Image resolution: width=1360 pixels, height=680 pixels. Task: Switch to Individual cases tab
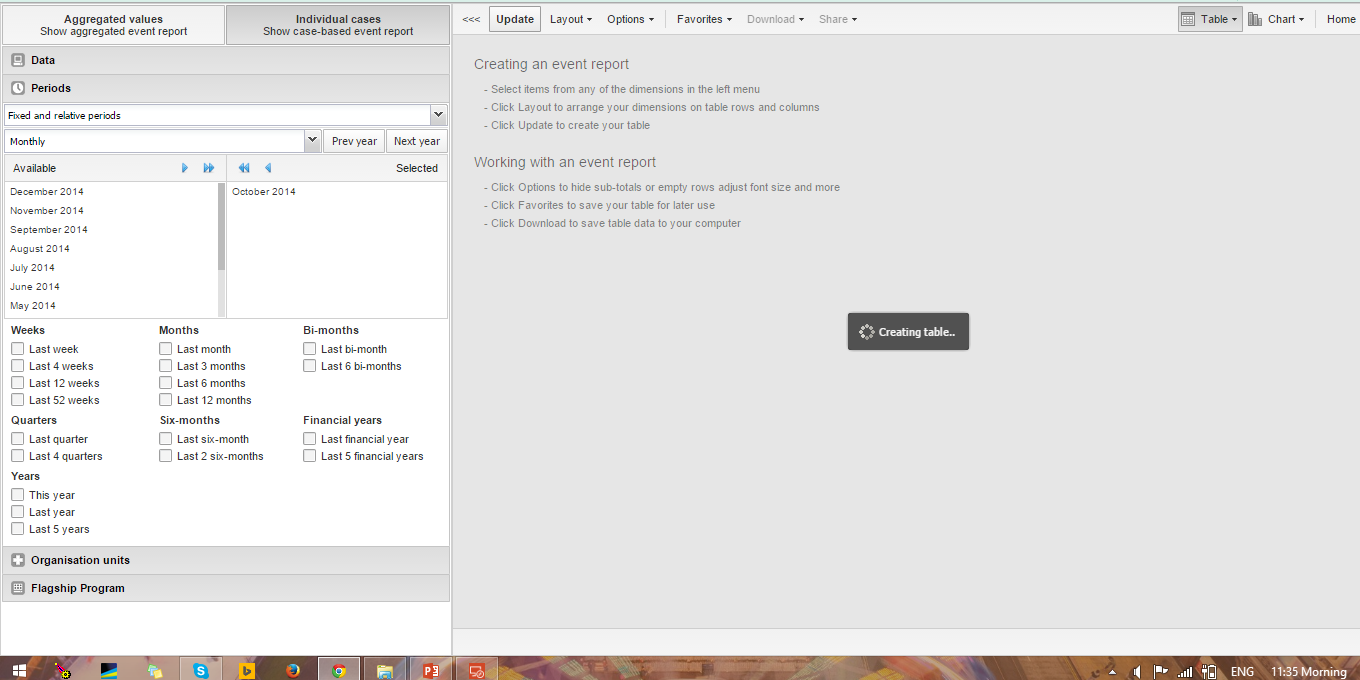pos(338,25)
